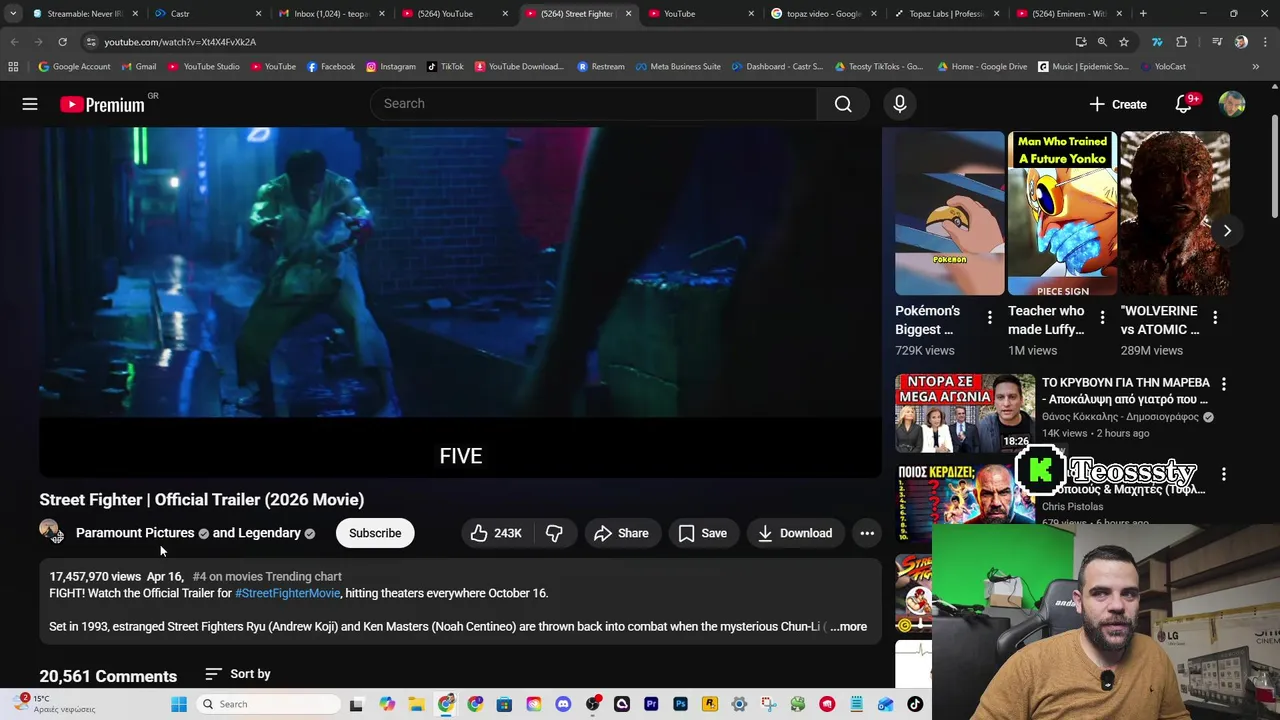Open the Paramount Pictures channel avatar
This screenshot has width=1280, height=720.
(x=50, y=532)
